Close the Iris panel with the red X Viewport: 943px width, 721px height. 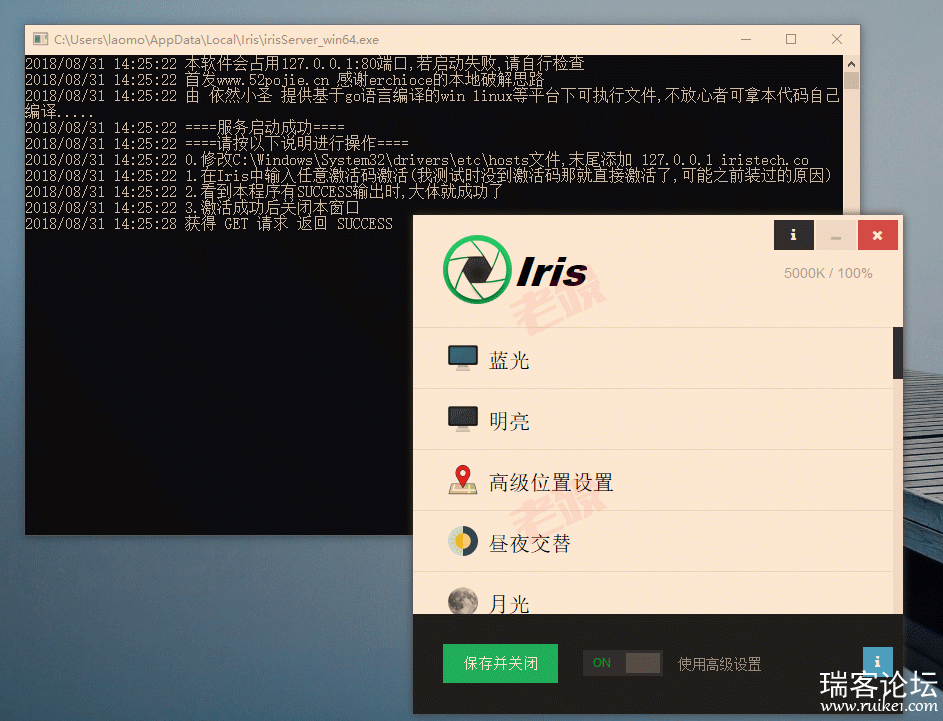pos(877,235)
